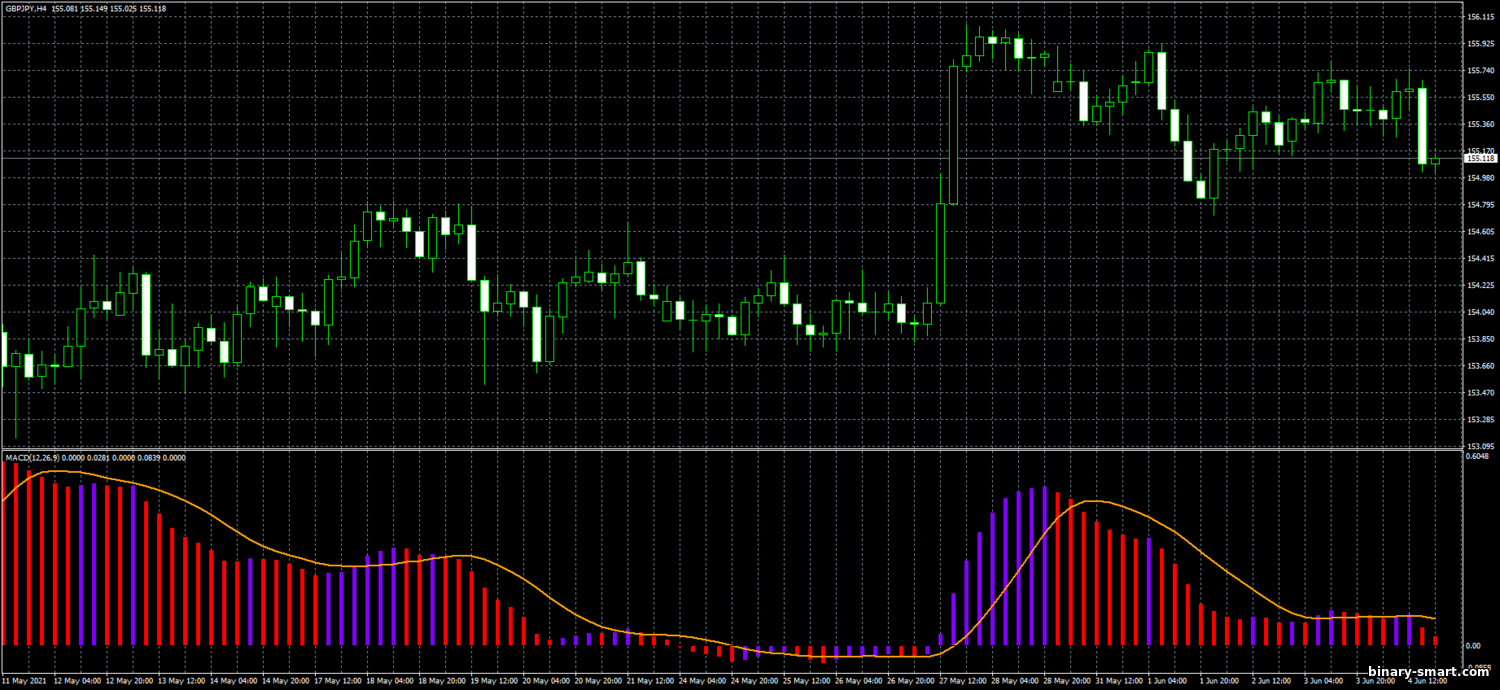This screenshot has height=690, width=1500.
Task: Click the 21 May 12:00 time label
Action: pos(648,681)
